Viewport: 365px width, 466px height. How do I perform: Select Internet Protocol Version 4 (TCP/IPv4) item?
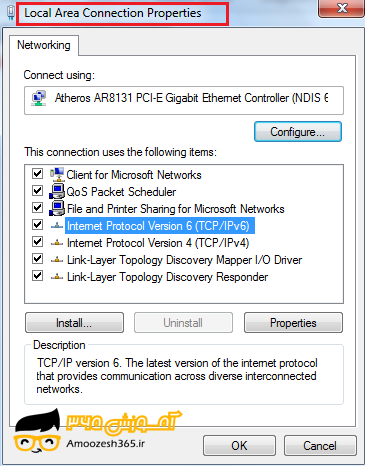point(158,243)
